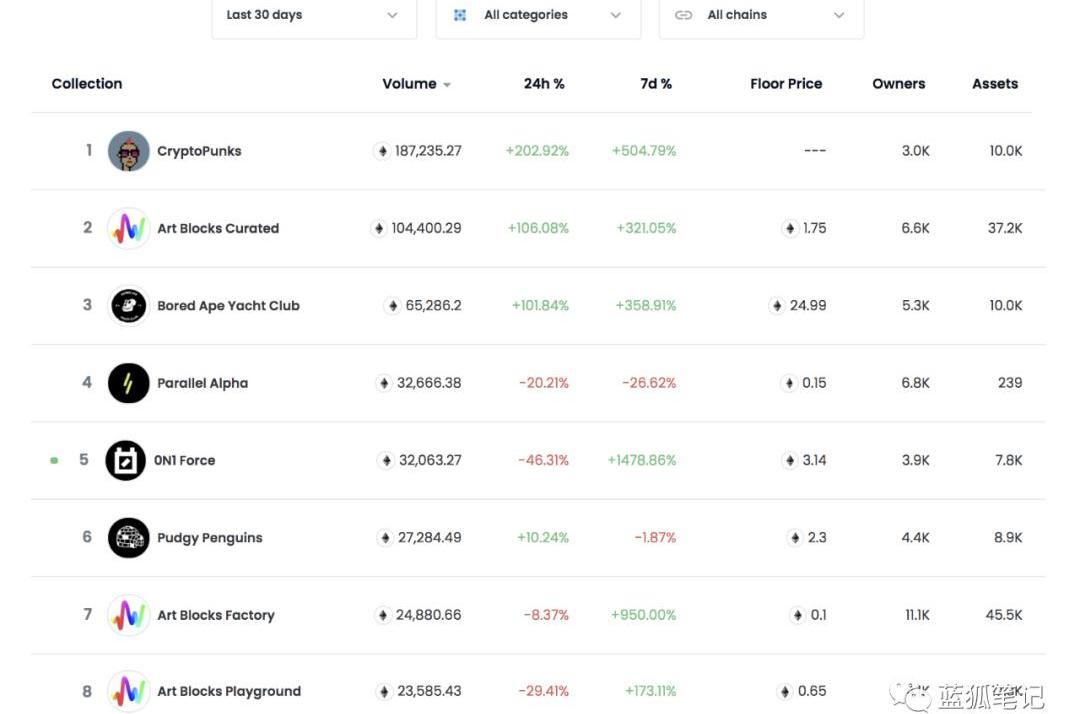Open the Pudgy Penguins collection name

210,538
